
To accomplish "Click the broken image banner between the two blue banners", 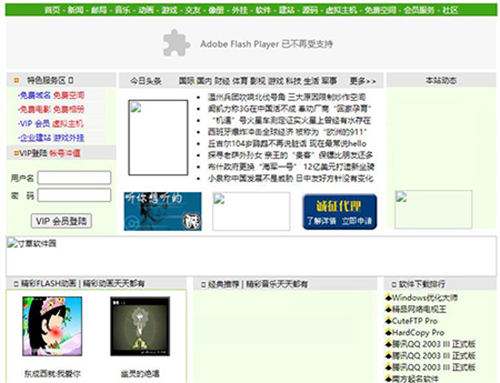I will [x=251, y=211].
